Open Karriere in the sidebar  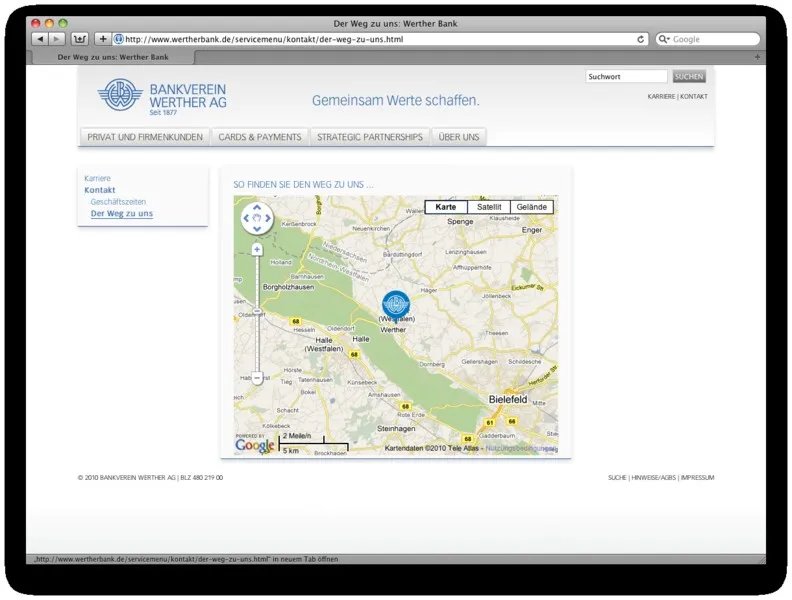point(97,178)
